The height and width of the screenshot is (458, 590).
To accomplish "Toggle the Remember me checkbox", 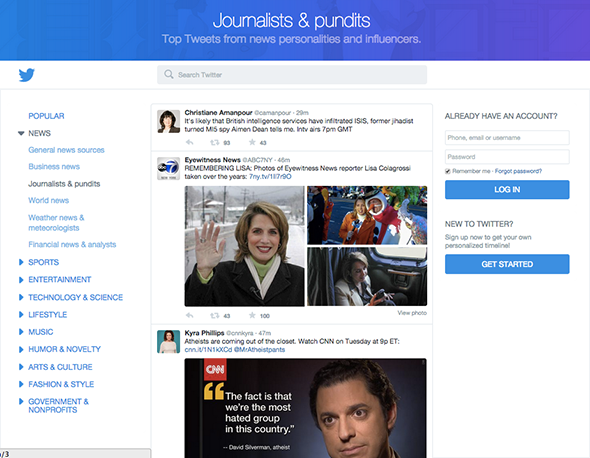I will pos(448,171).
